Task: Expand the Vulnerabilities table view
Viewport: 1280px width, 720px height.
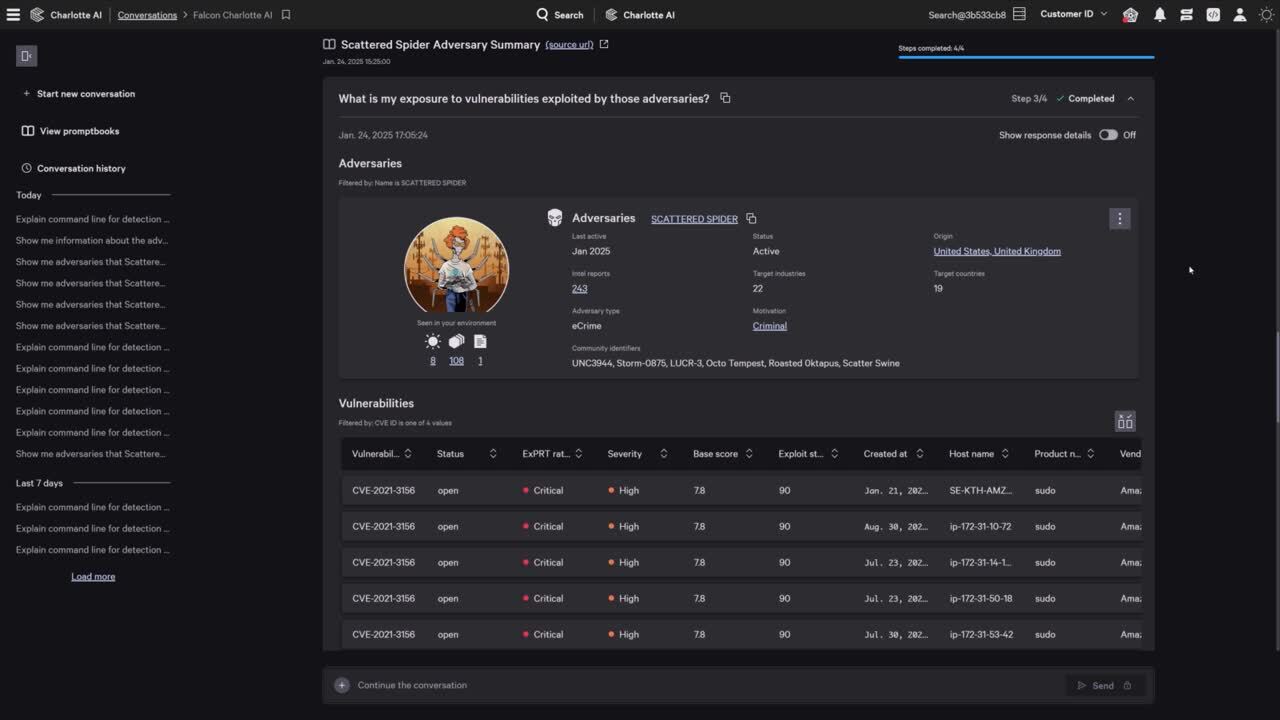Action: pyautogui.click(x=1125, y=421)
